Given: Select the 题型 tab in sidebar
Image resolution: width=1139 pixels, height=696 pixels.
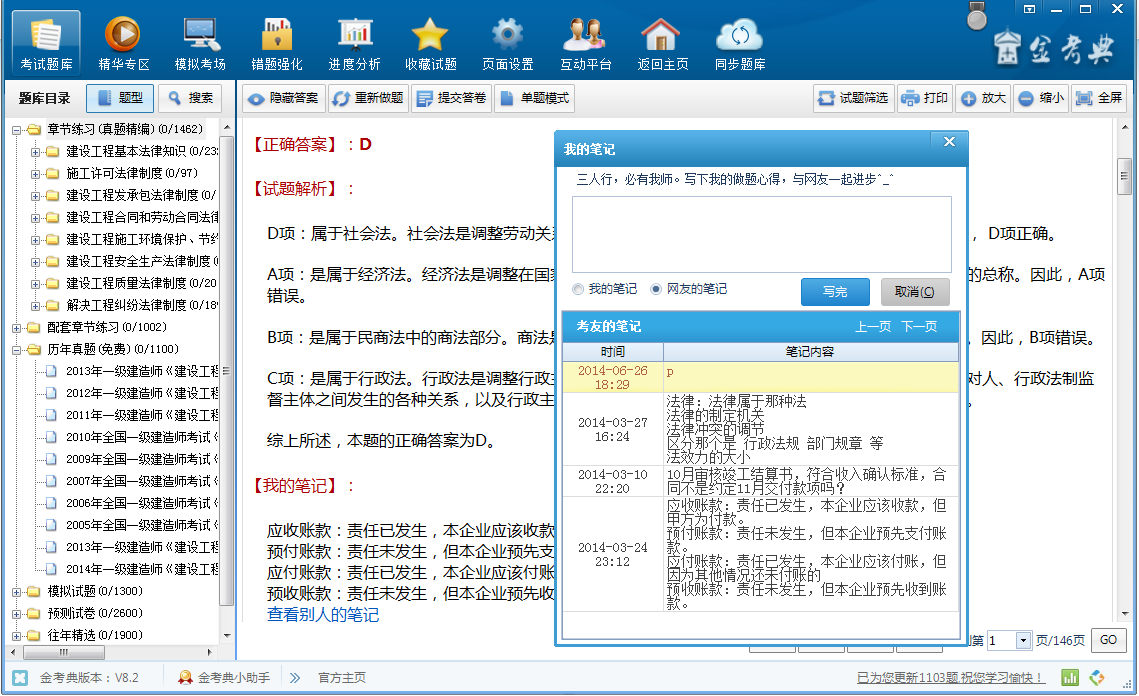Looking at the screenshot, I should (120, 98).
